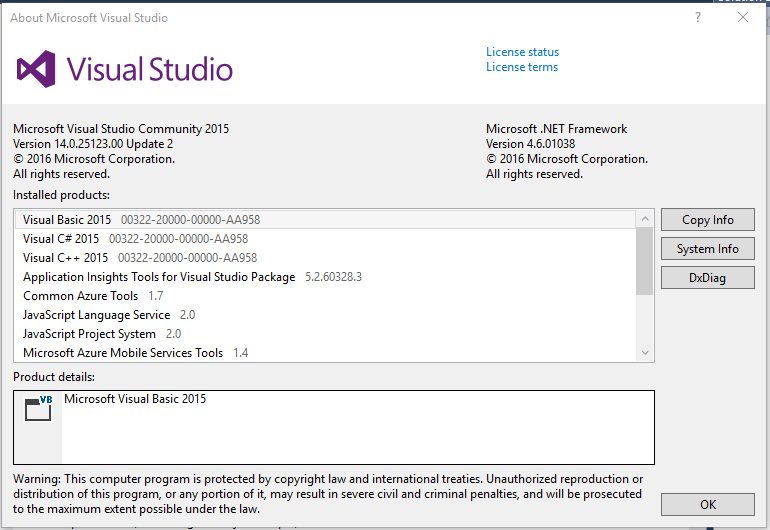
Task: Select Common Azure Tools 1.7 entry
Action: coord(326,296)
